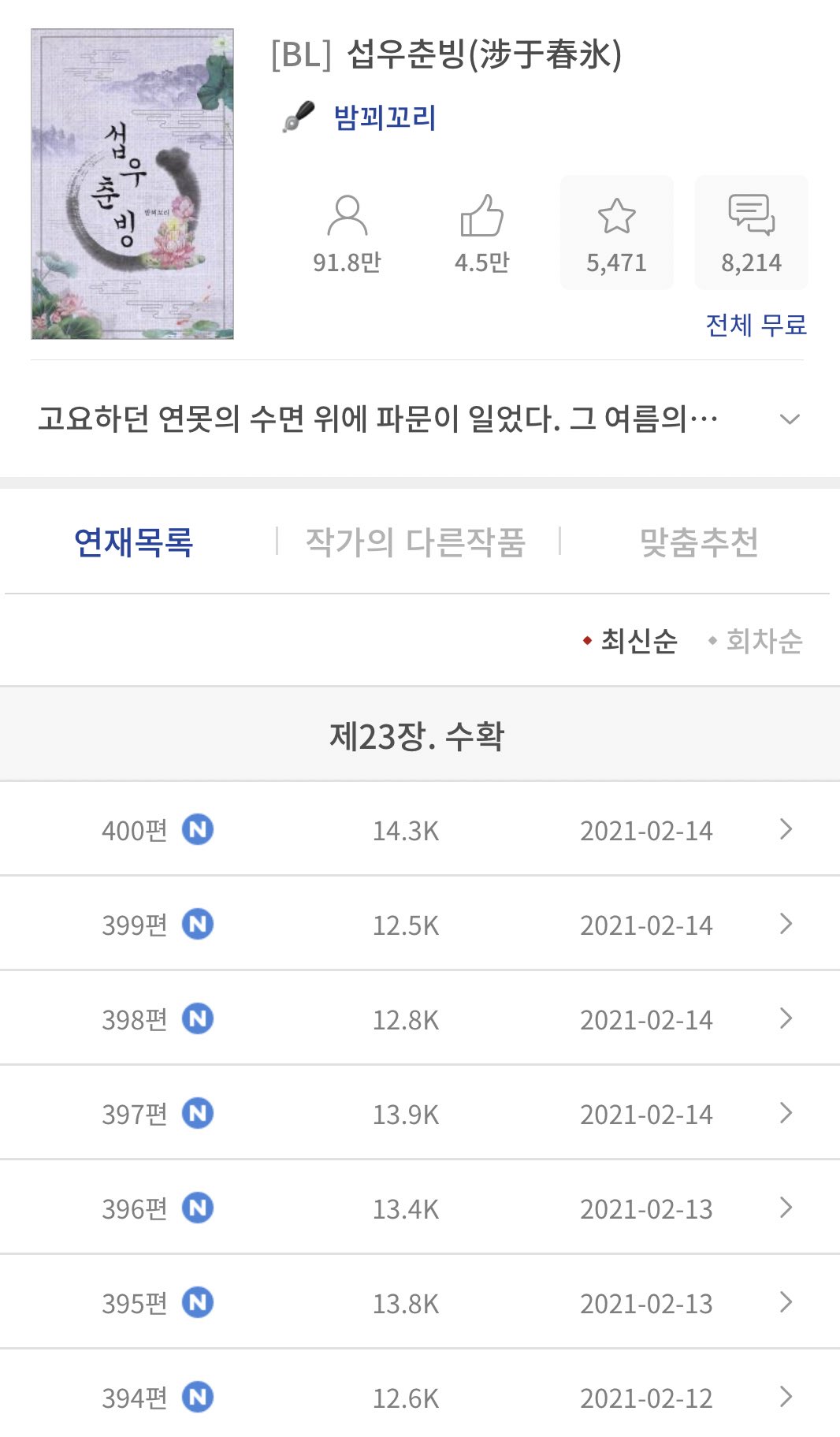Open the comments icon showing 8,214
The width and height of the screenshot is (840, 1437).
coord(752,214)
